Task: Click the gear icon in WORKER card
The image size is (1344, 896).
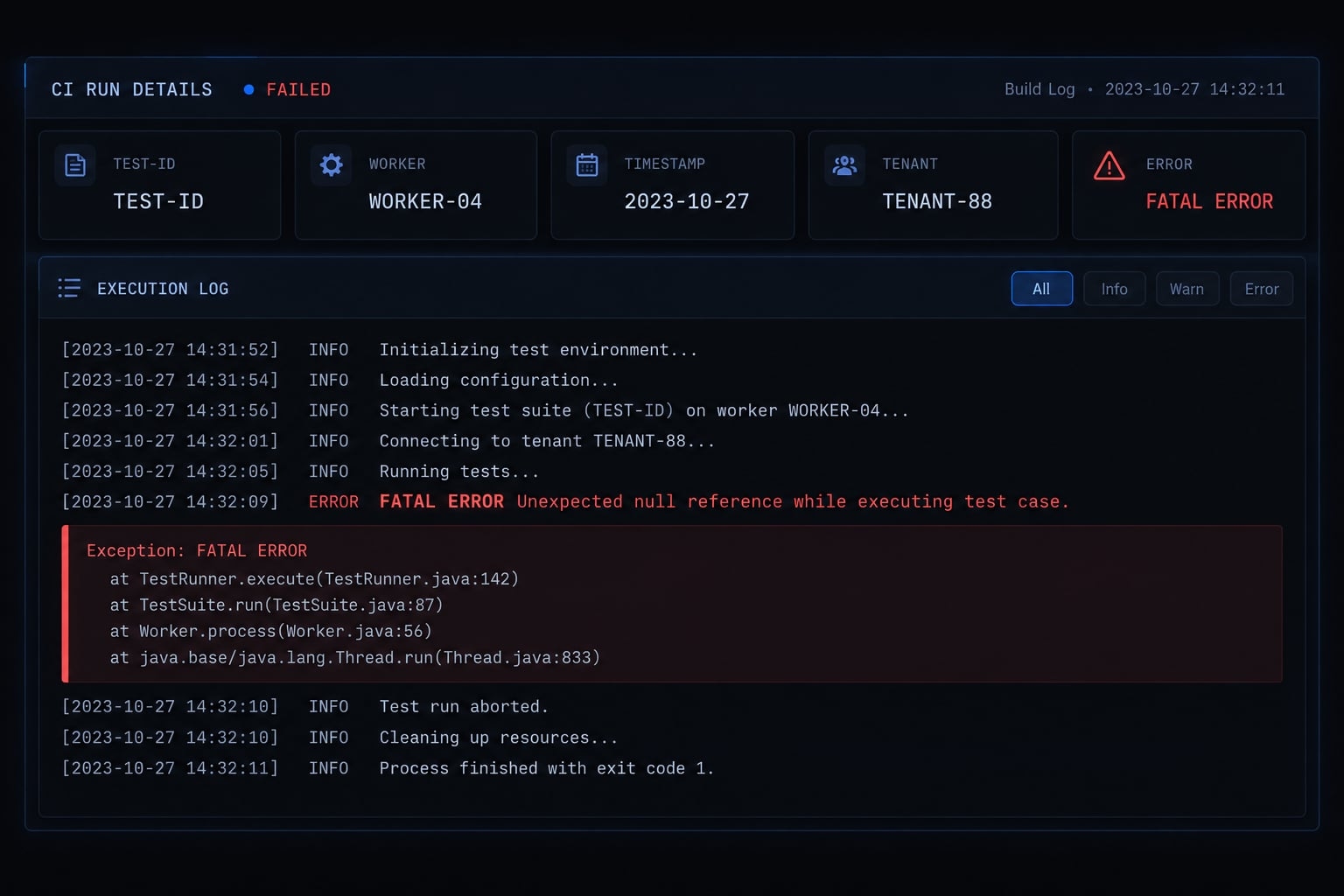Action: 331,164
